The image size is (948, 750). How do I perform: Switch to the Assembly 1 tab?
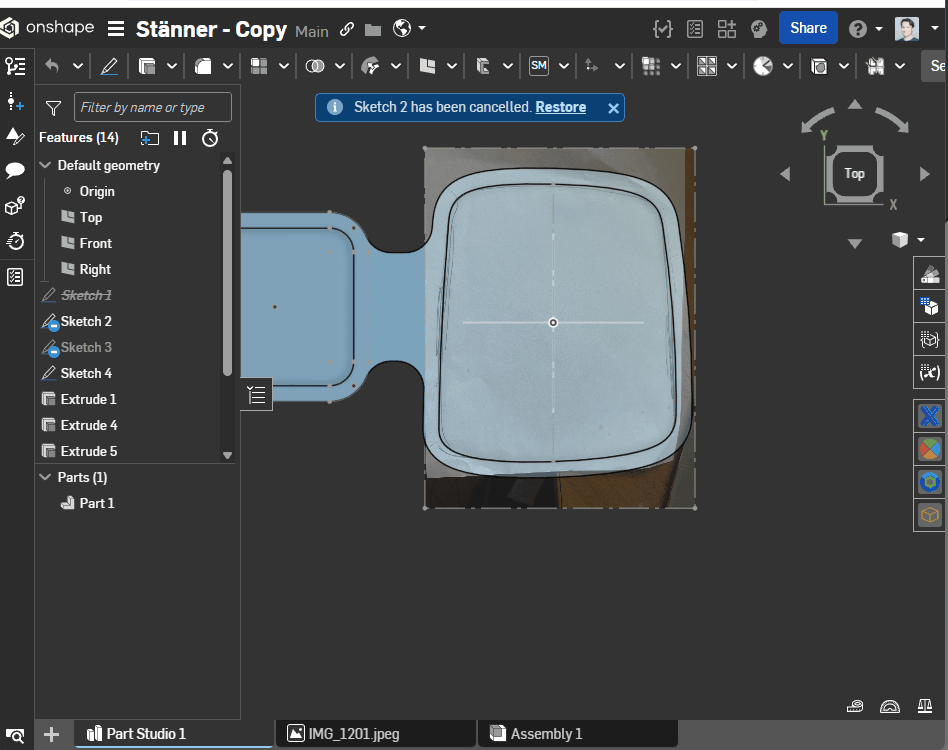pos(545,734)
